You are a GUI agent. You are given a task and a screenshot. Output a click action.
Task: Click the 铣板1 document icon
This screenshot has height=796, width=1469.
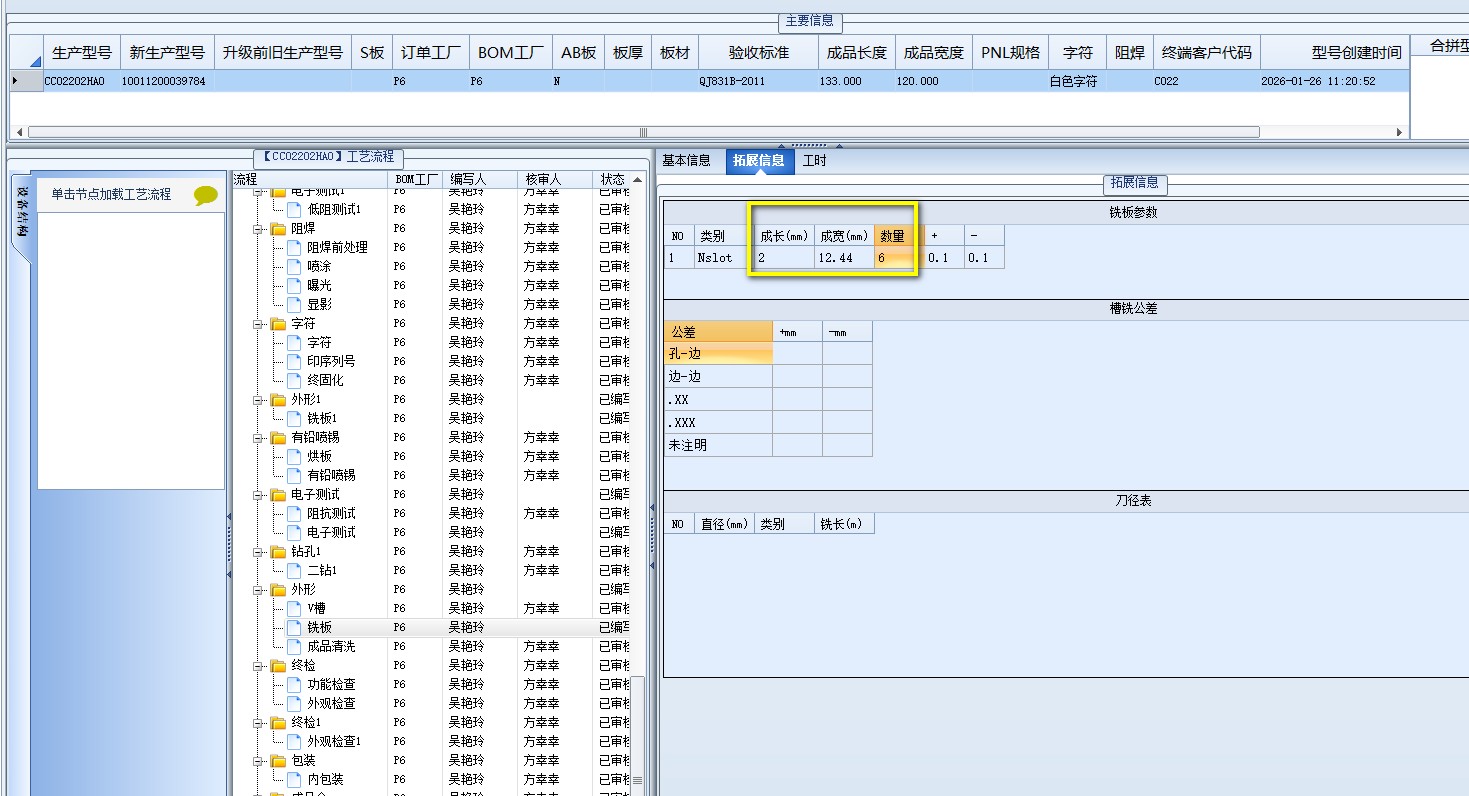294,419
